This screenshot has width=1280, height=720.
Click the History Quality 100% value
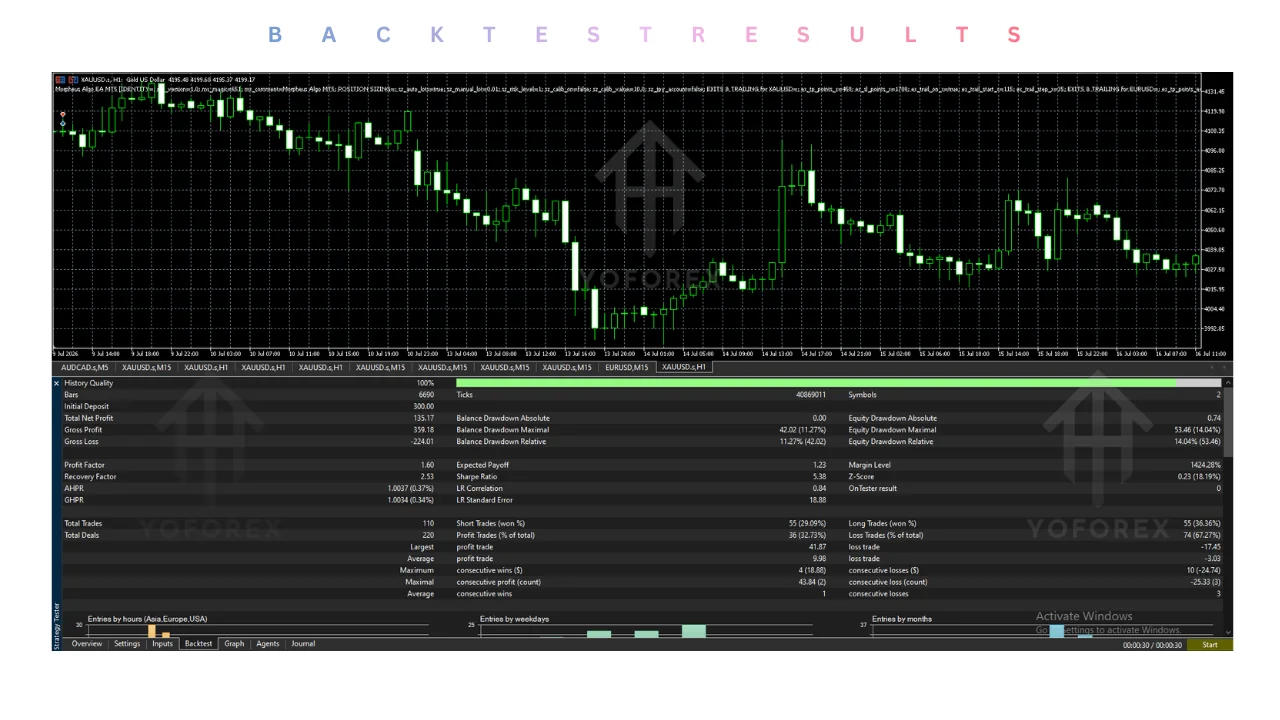point(425,383)
